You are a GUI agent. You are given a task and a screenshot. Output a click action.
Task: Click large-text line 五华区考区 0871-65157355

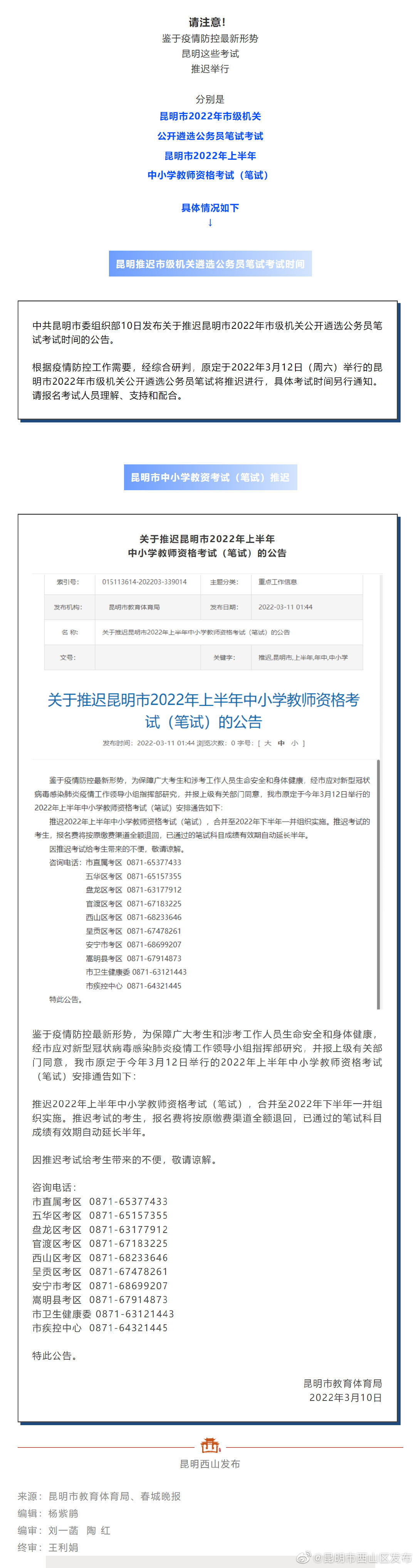tap(100, 1216)
